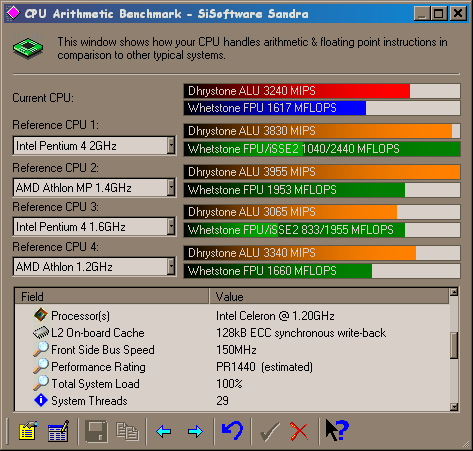Click the Processor(s) field label
The image size is (473, 451).
pos(80,316)
